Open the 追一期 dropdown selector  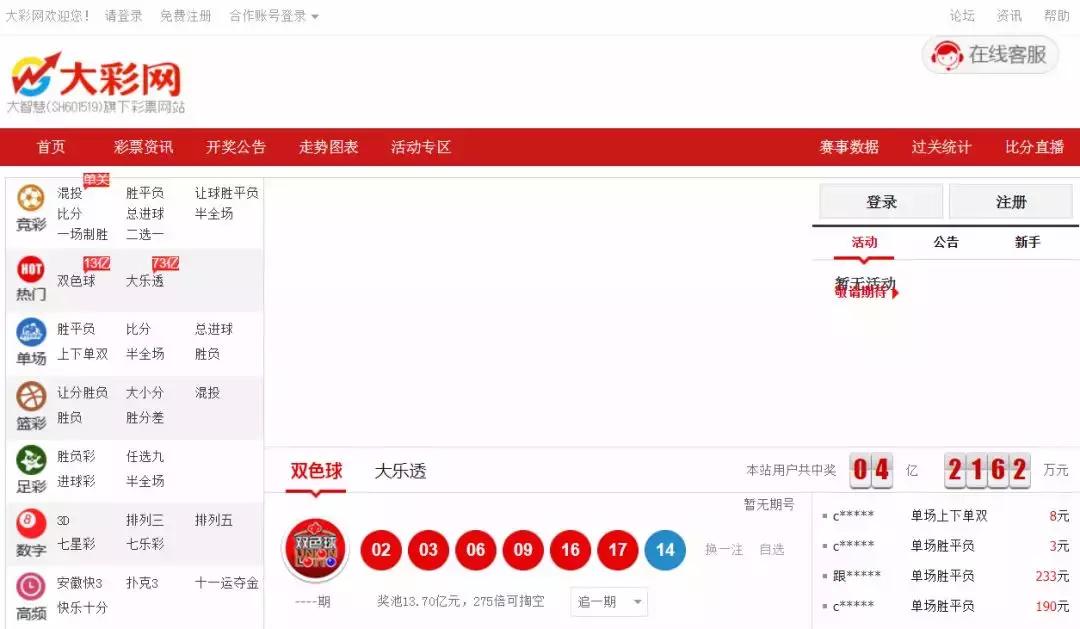coord(608,602)
